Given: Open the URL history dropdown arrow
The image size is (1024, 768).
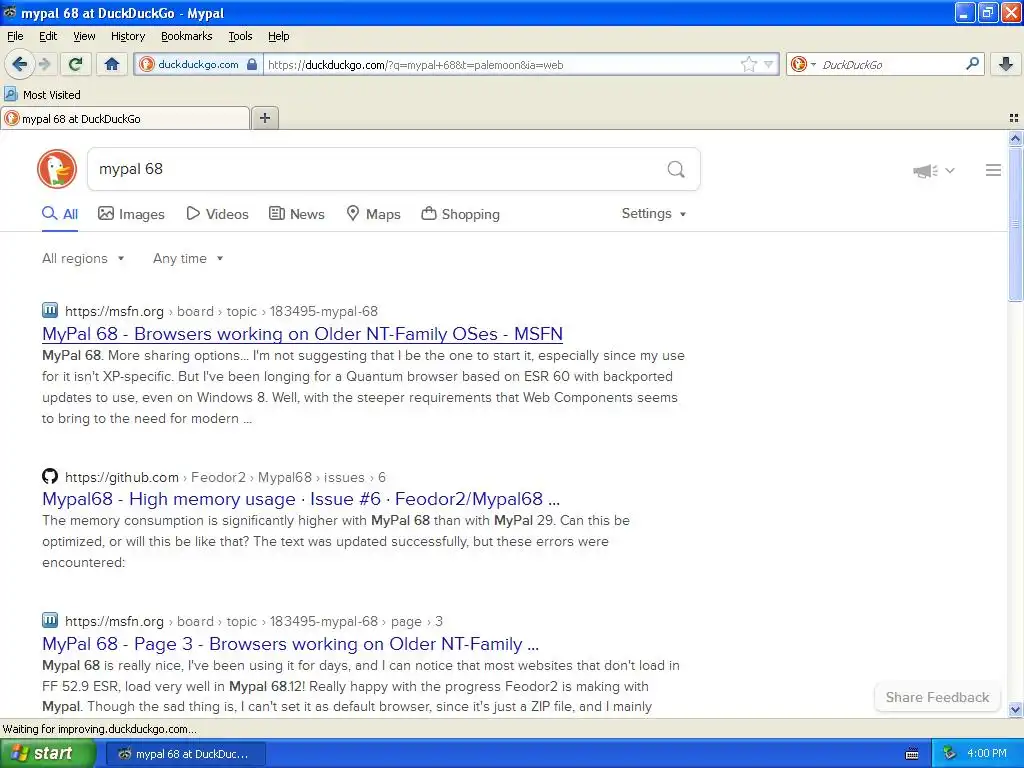Looking at the screenshot, I should pyautogui.click(x=769, y=64).
